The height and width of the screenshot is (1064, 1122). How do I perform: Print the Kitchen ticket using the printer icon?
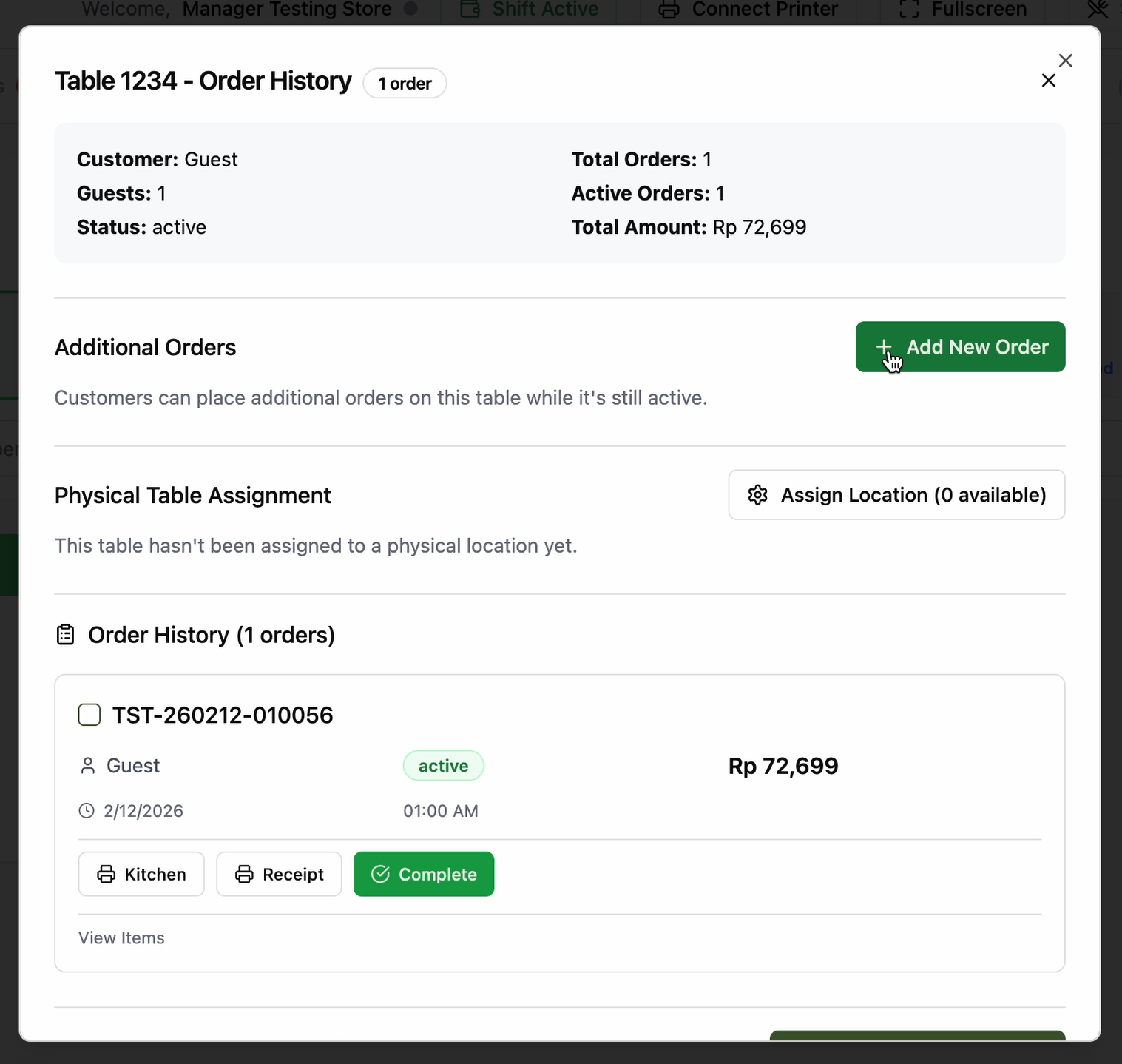(107, 875)
